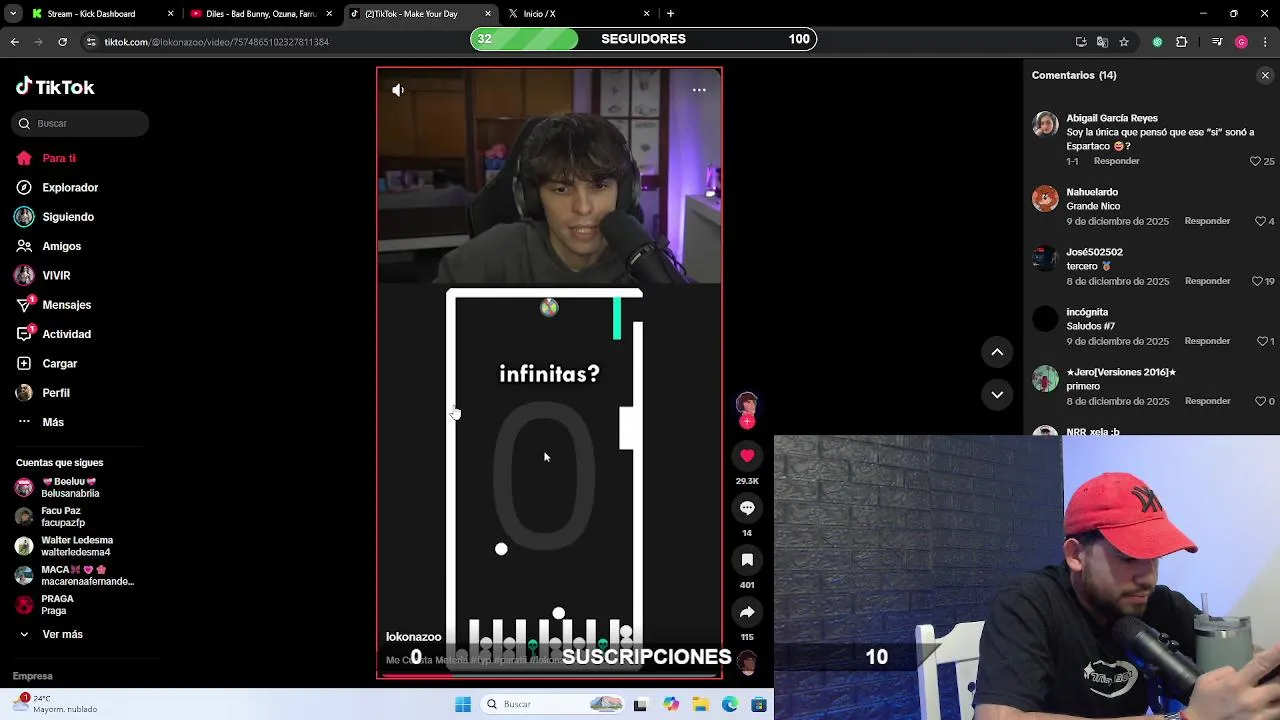
Task: Bookmark the video to favorites
Action: point(747,560)
